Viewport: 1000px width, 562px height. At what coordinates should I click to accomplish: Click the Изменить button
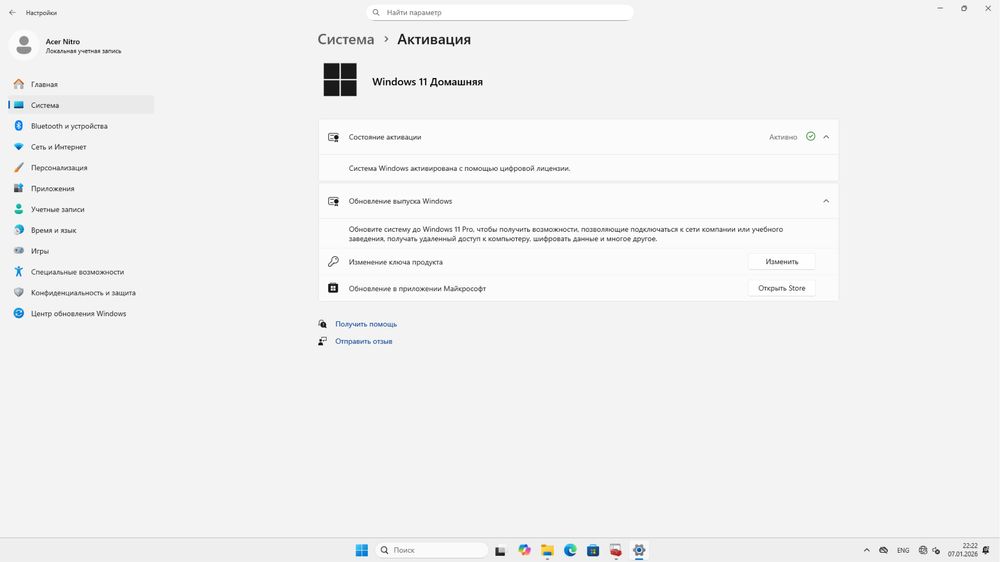tap(781, 262)
